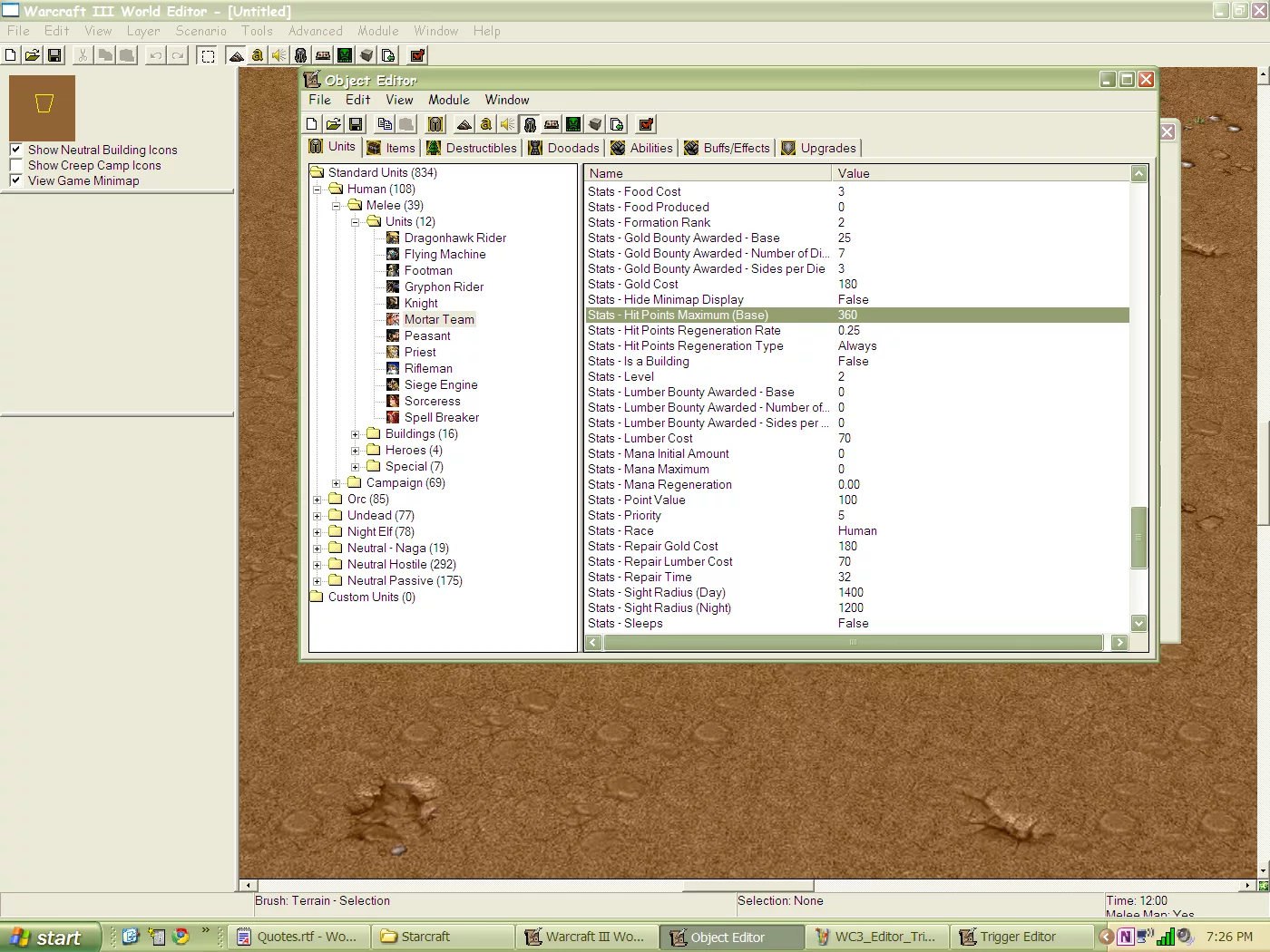Screen dimensions: 1270x952
Task: Click Object Manager cube icon in Object Editor toolbar
Action: click(x=595, y=124)
